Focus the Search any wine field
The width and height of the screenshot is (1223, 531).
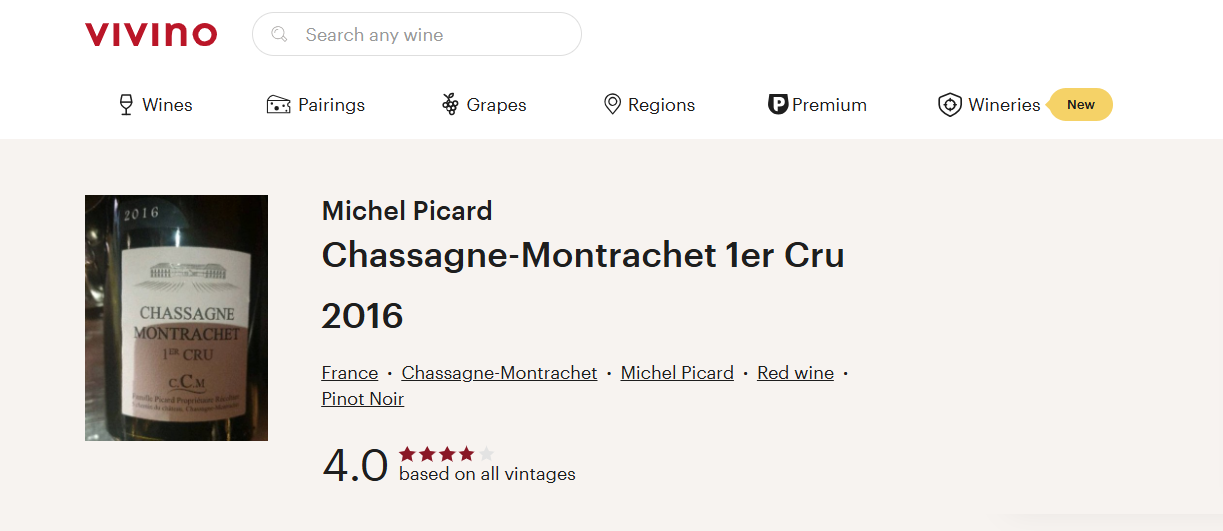[430, 35]
